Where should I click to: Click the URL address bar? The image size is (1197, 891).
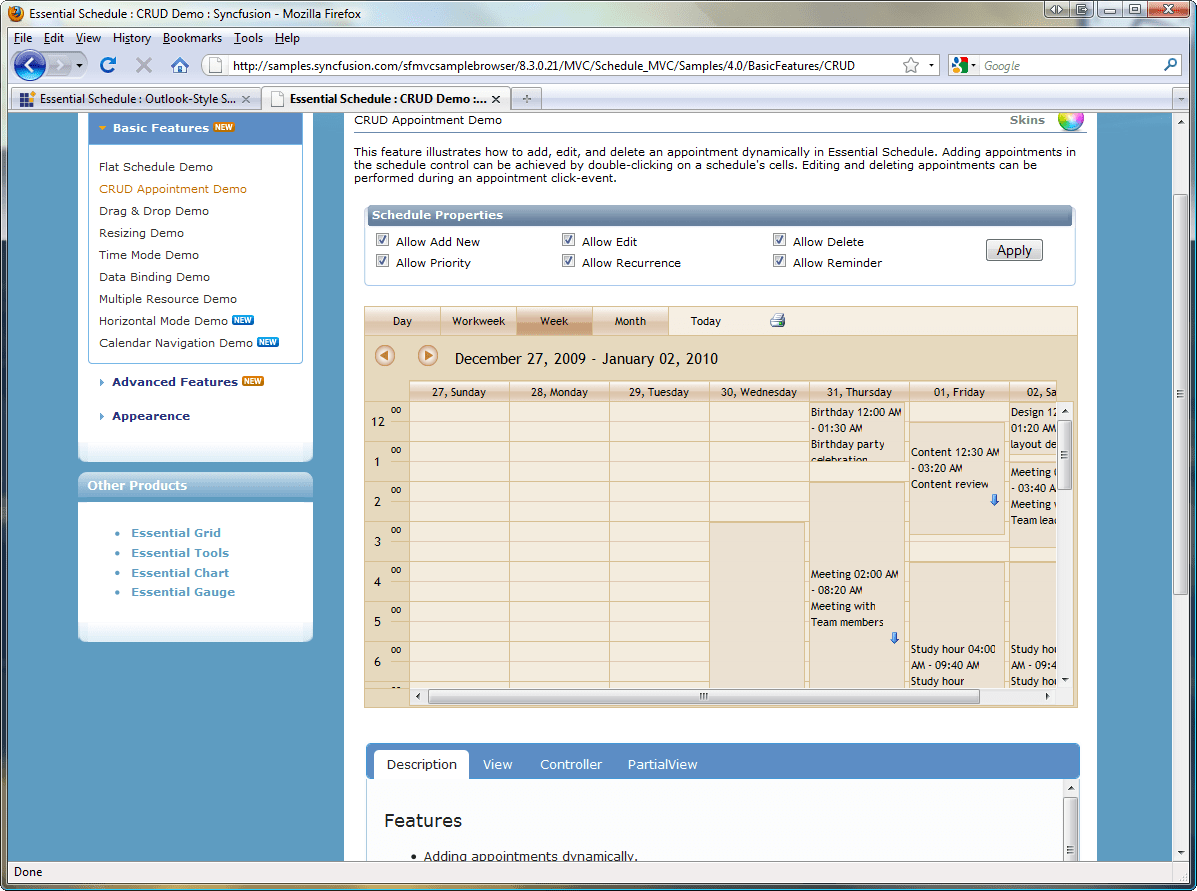pos(560,66)
